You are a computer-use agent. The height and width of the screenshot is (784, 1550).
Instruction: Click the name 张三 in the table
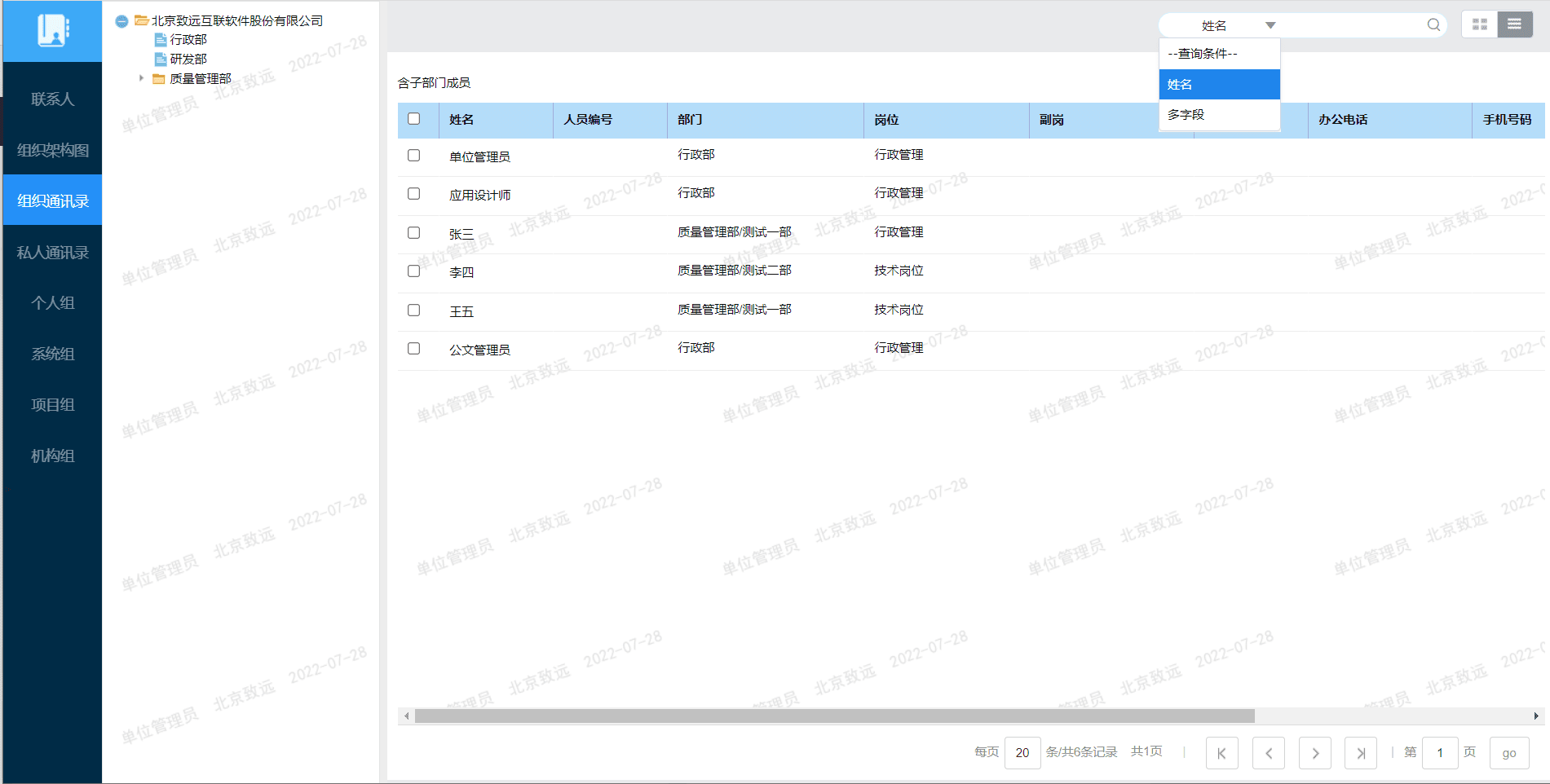click(461, 235)
